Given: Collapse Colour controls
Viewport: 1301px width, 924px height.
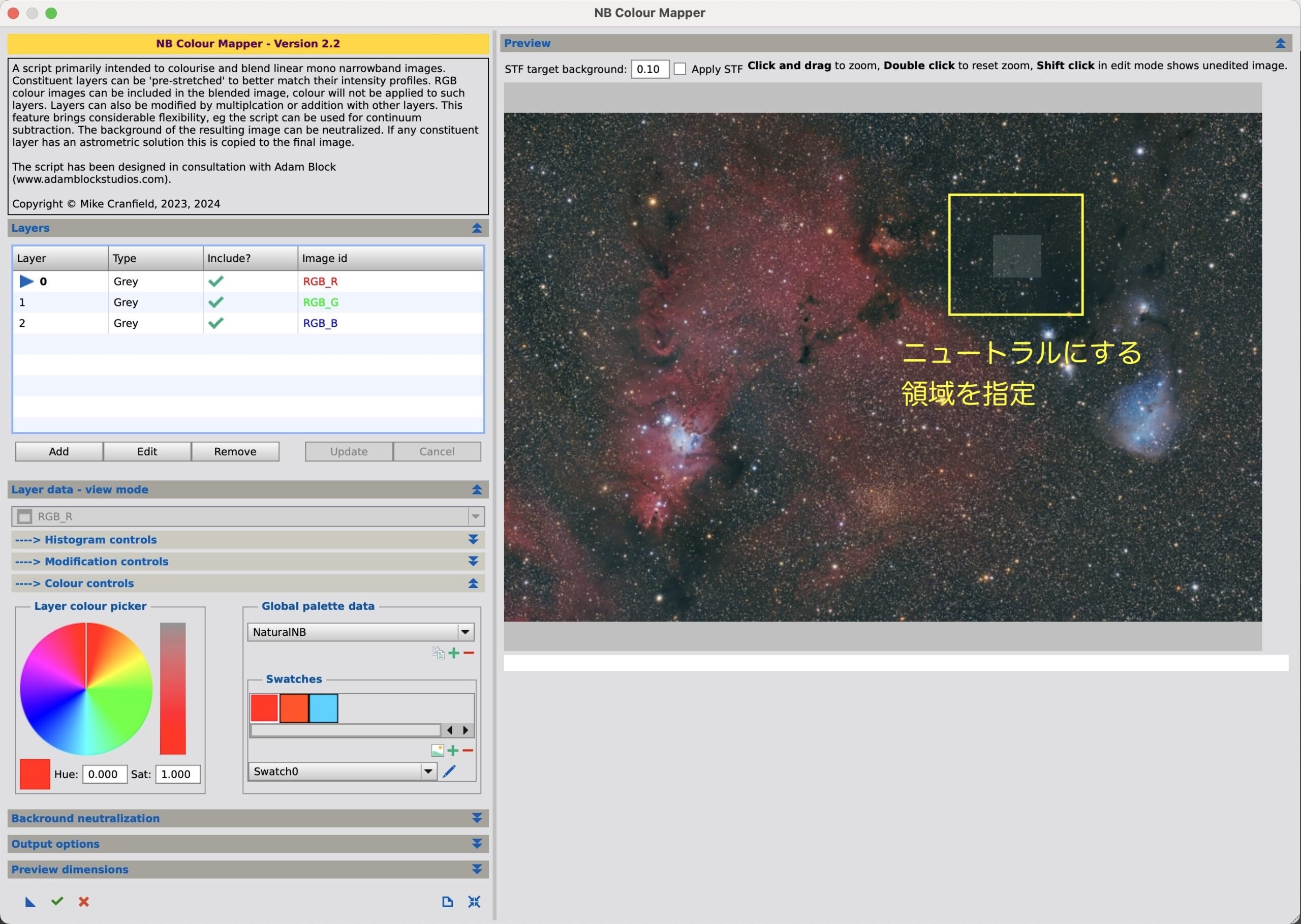Looking at the screenshot, I should (x=473, y=583).
